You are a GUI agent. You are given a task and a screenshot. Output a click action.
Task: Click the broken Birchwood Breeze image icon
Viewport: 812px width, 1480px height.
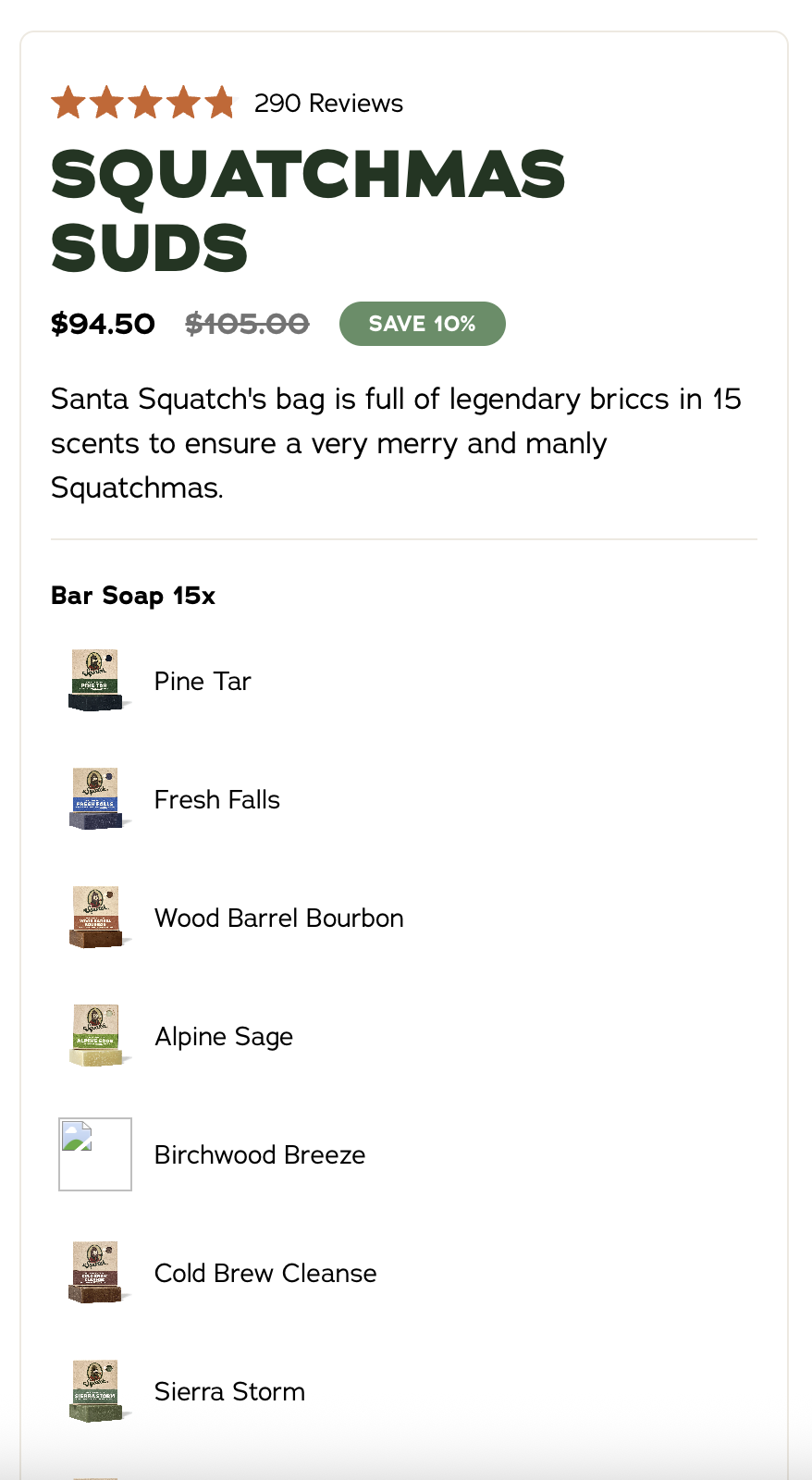[95, 1154]
